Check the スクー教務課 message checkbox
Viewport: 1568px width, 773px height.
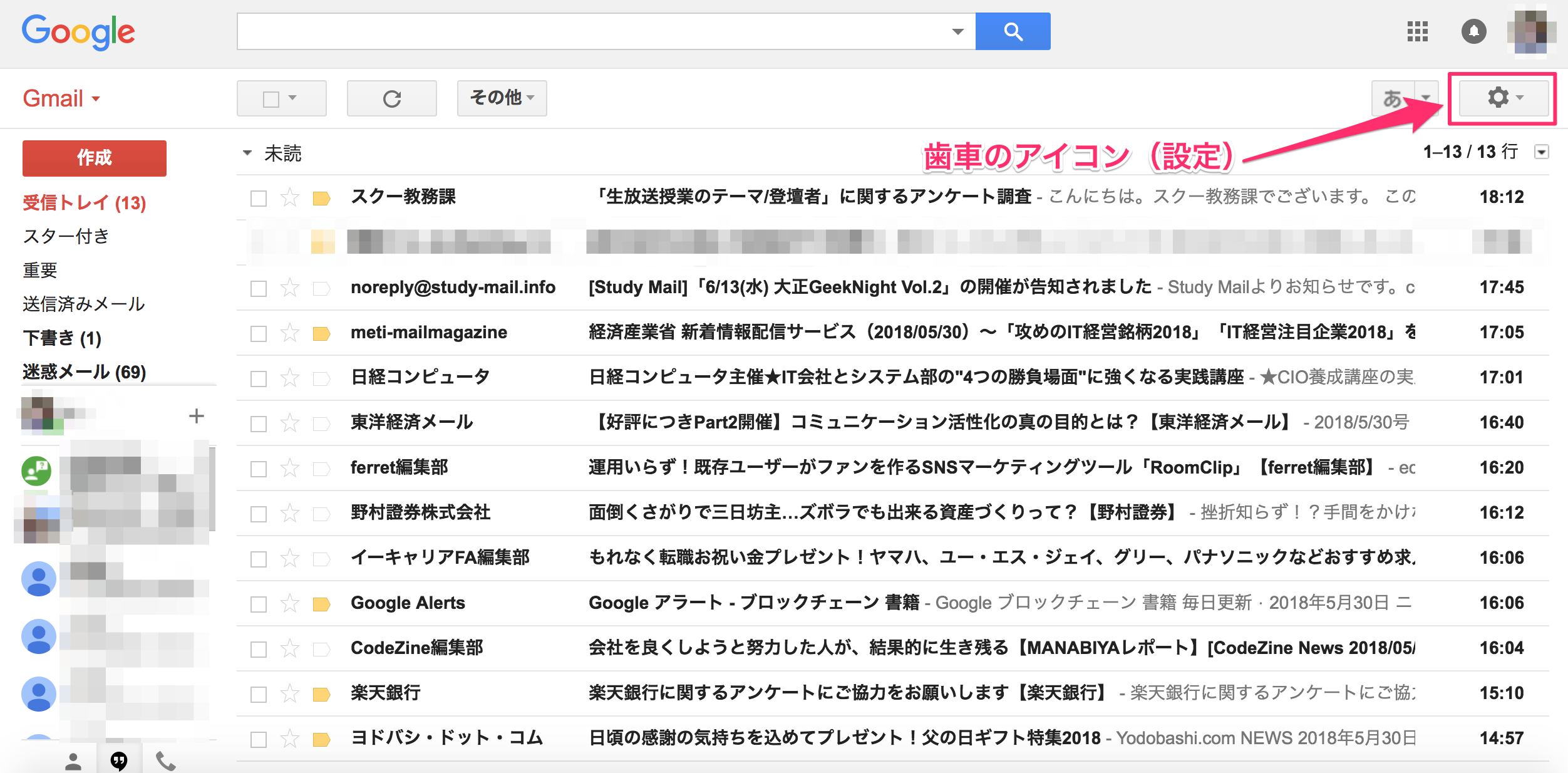pos(259,199)
